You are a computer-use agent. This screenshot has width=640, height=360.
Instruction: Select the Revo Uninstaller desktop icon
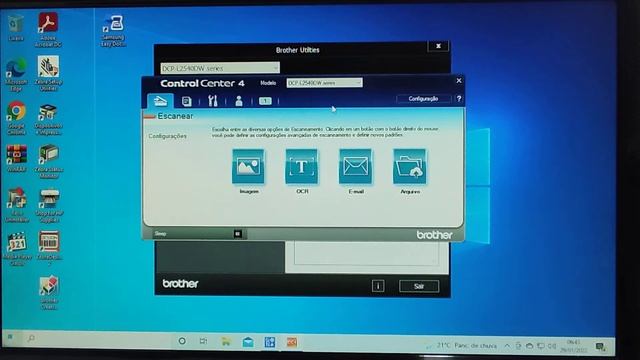coord(17,205)
